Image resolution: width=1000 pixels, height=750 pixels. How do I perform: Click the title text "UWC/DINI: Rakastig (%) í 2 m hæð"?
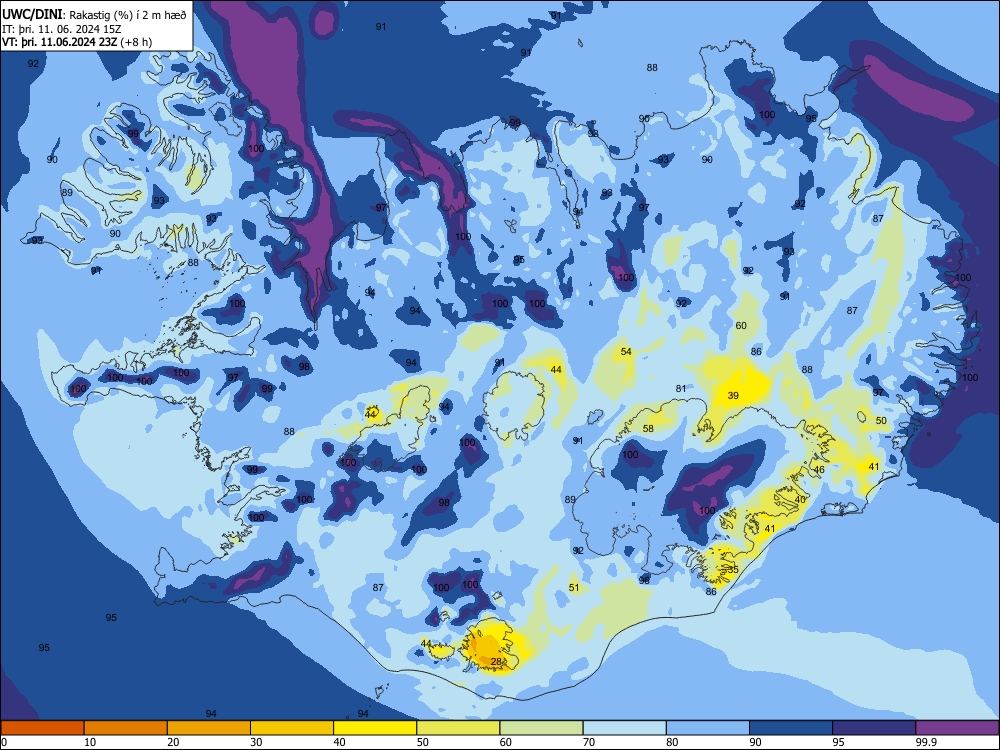tap(94, 15)
